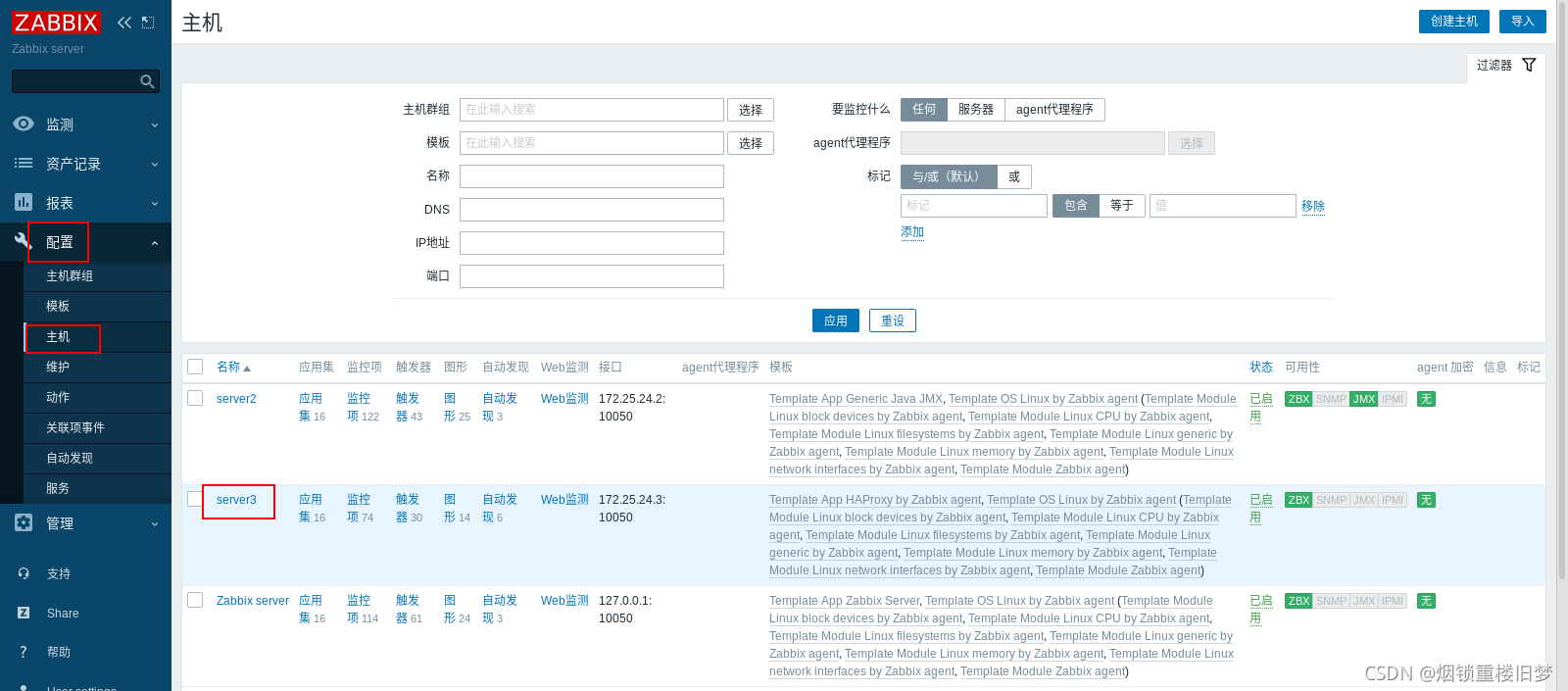The image size is (1568, 691).
Task: Expand the 监测 menu chevron
Action: pyautogui.click(x=155, y=124)
